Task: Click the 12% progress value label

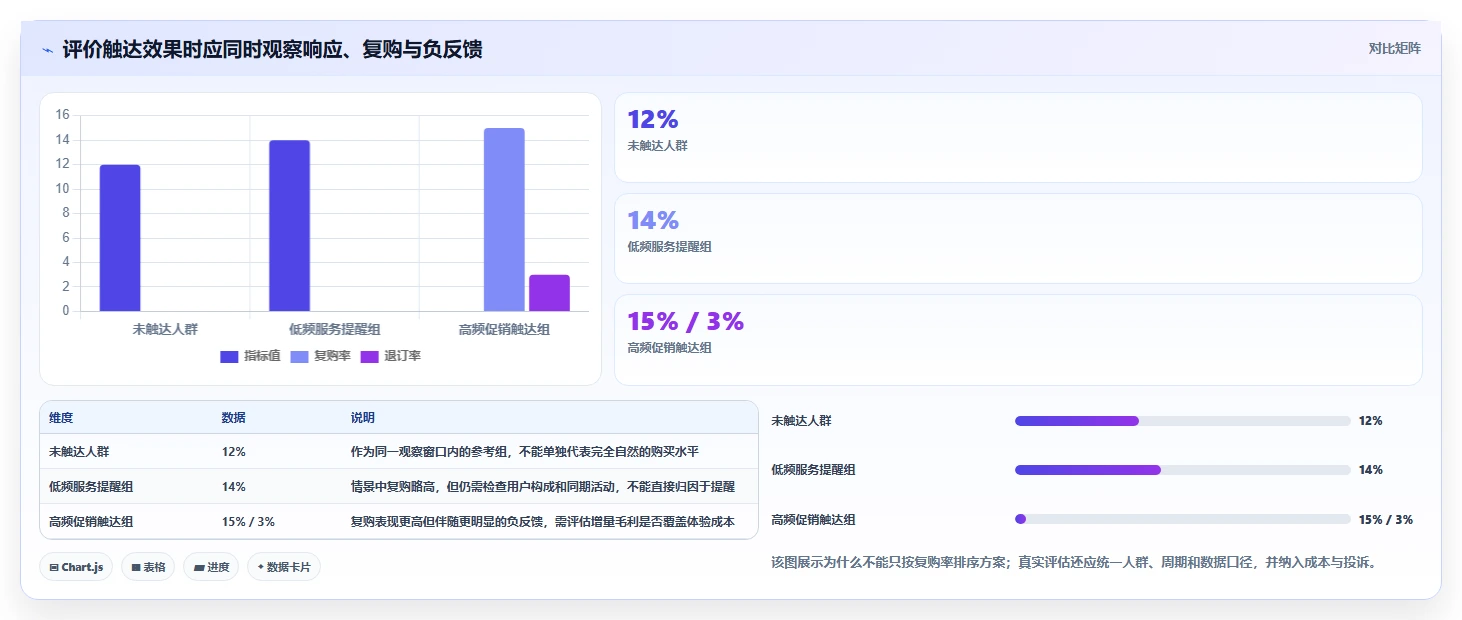Action: 1371,421
